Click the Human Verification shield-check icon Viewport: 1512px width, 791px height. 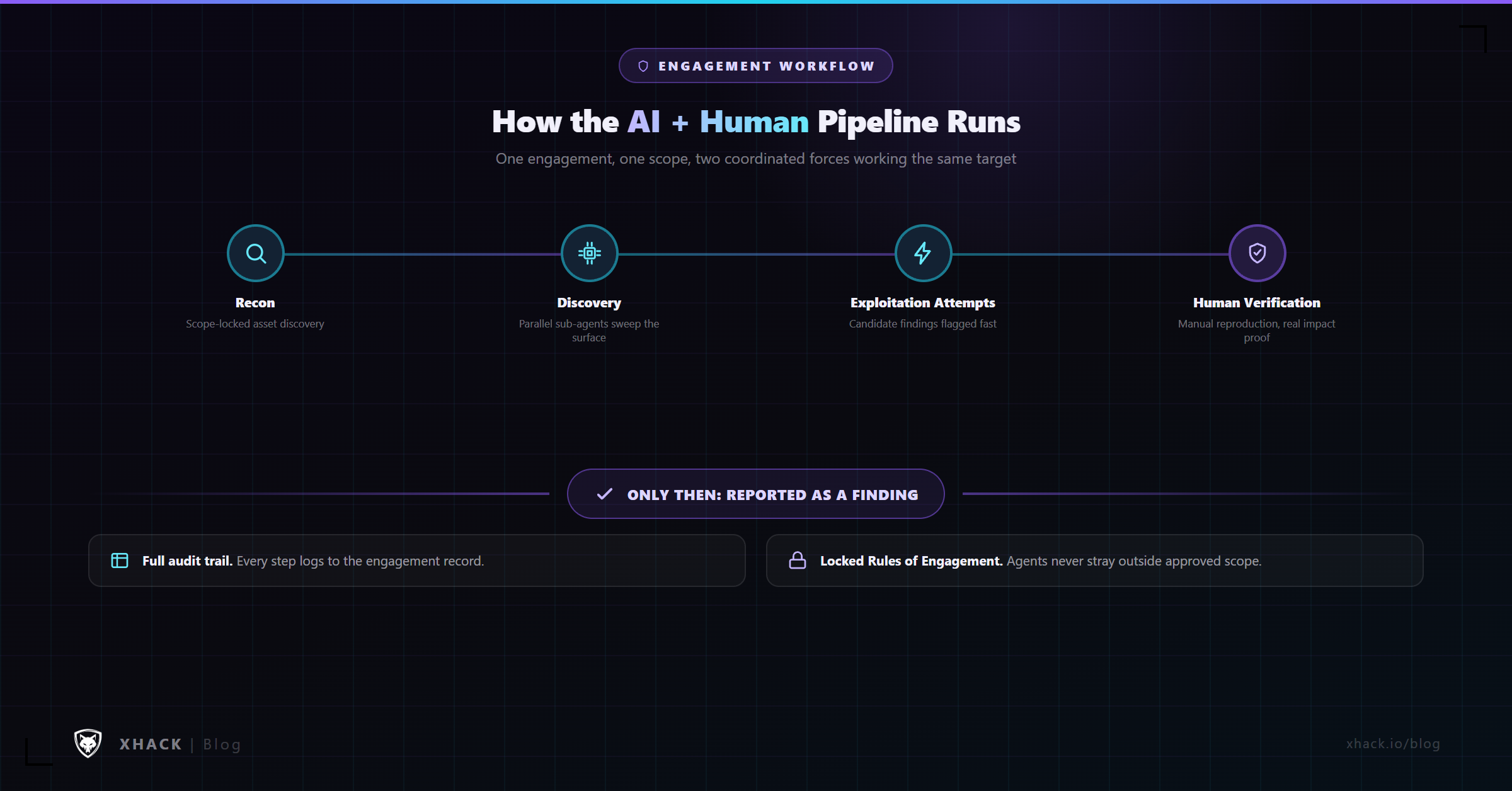click(x=1257, y=253)
